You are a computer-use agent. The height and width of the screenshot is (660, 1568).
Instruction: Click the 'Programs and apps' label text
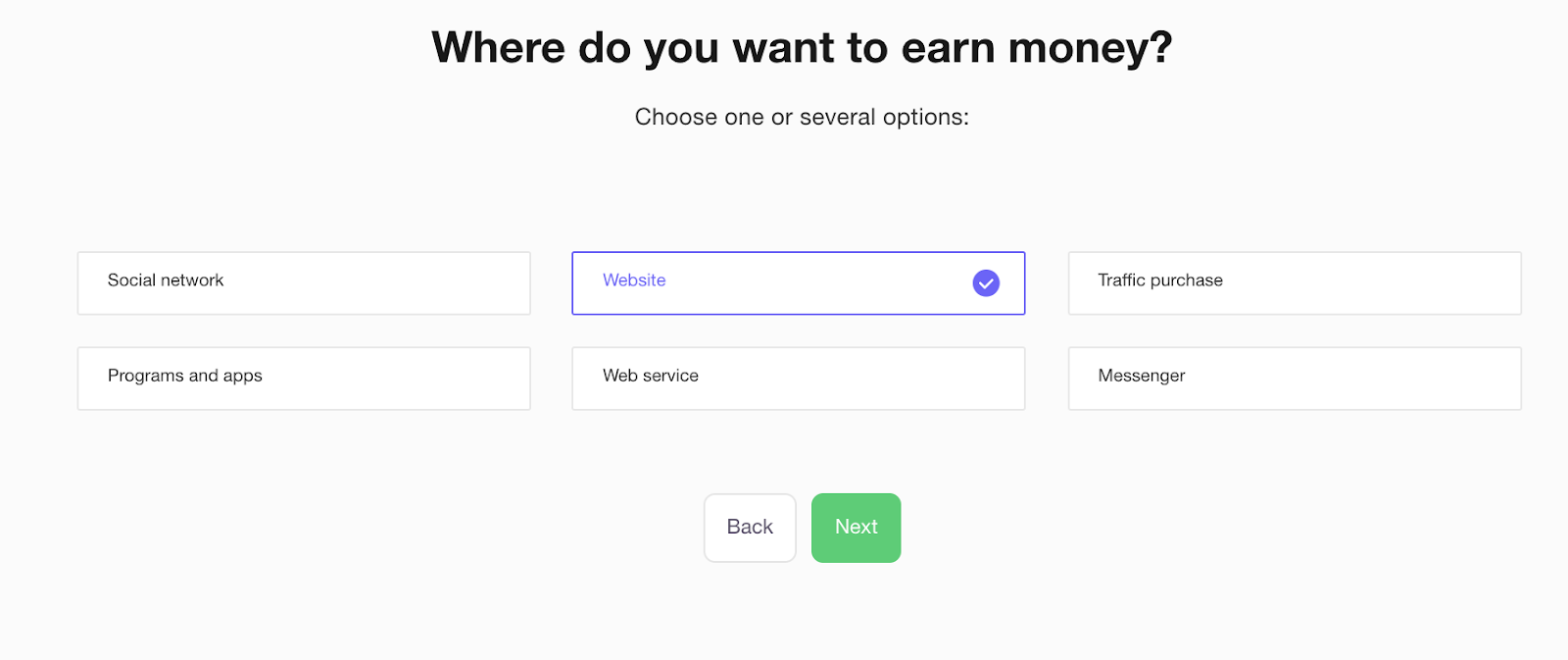point(185,376)
